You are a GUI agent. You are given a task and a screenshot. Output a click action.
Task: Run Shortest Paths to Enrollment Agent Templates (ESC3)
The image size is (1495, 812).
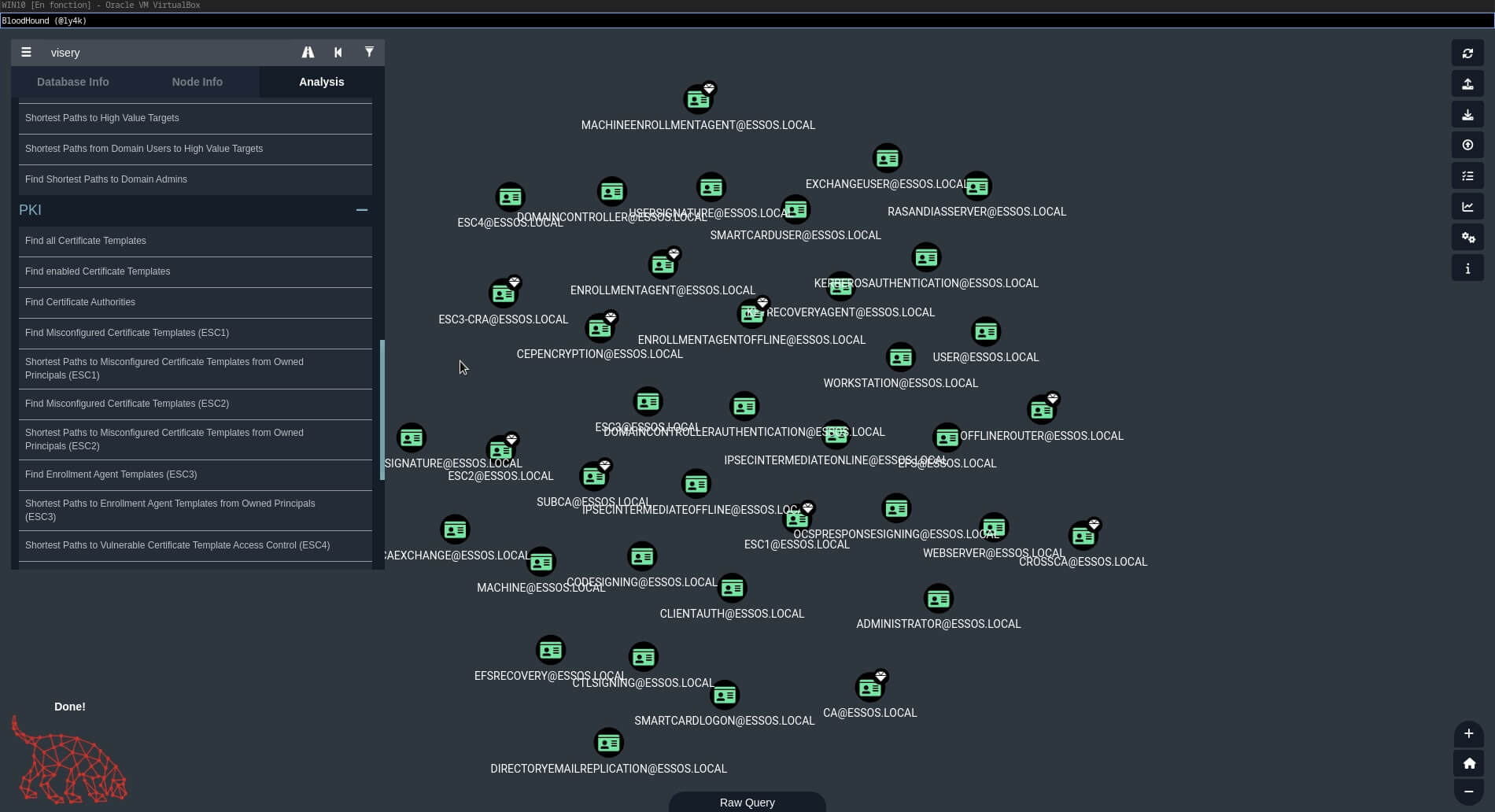point(195,510)
